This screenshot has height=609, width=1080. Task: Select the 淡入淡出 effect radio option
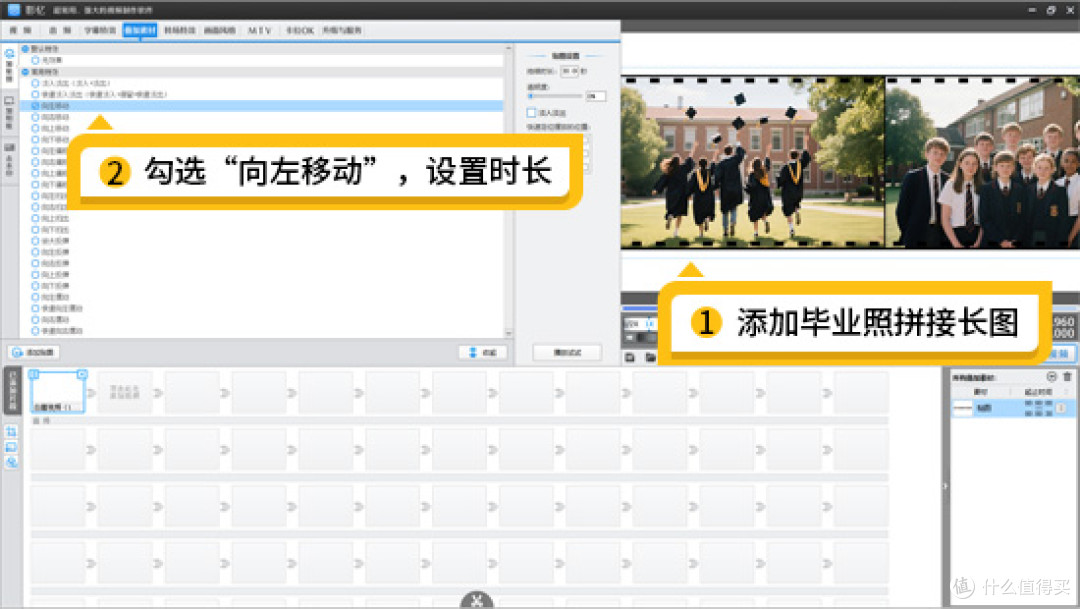35,83
